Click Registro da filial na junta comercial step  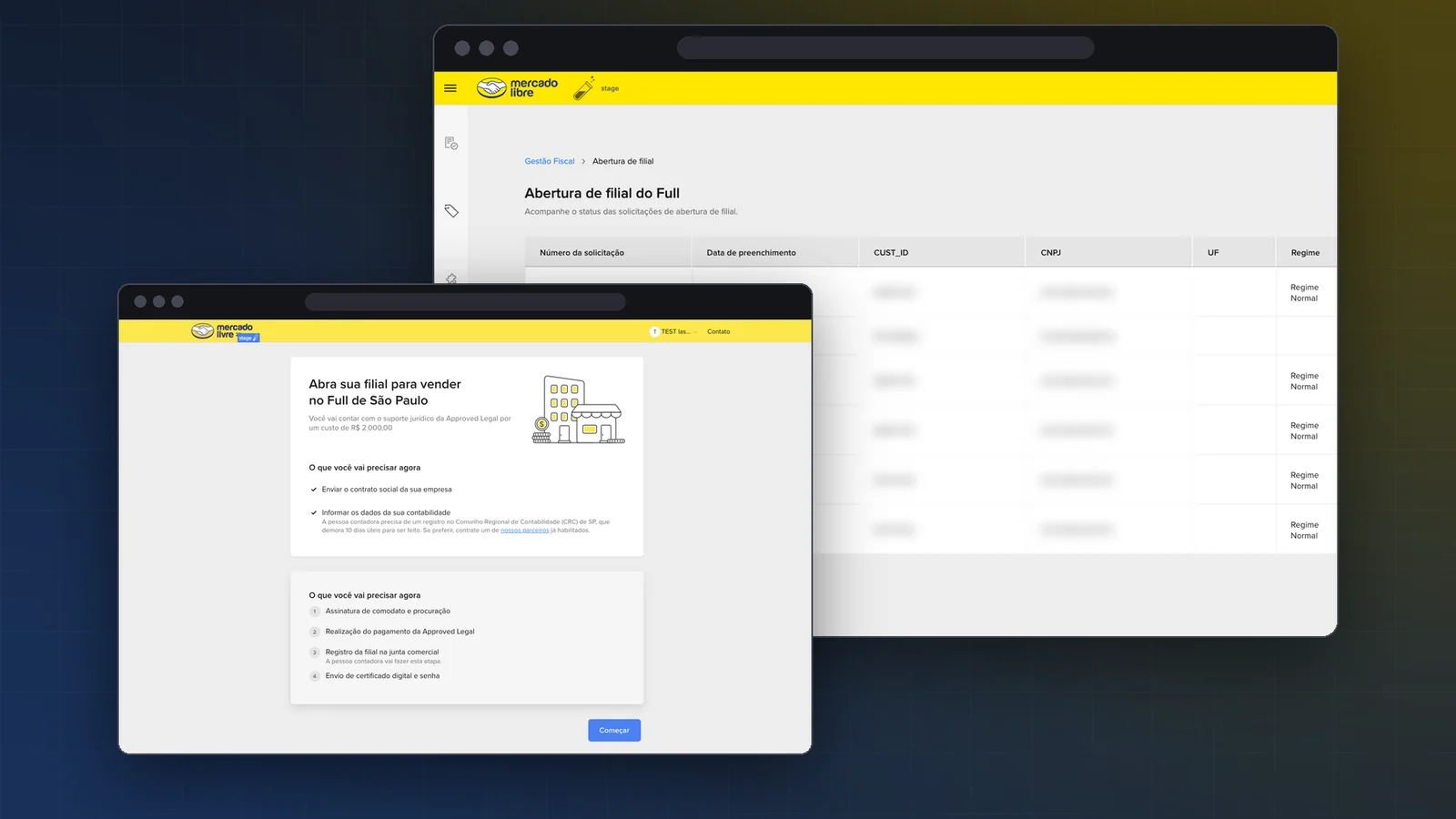(382, 652)
